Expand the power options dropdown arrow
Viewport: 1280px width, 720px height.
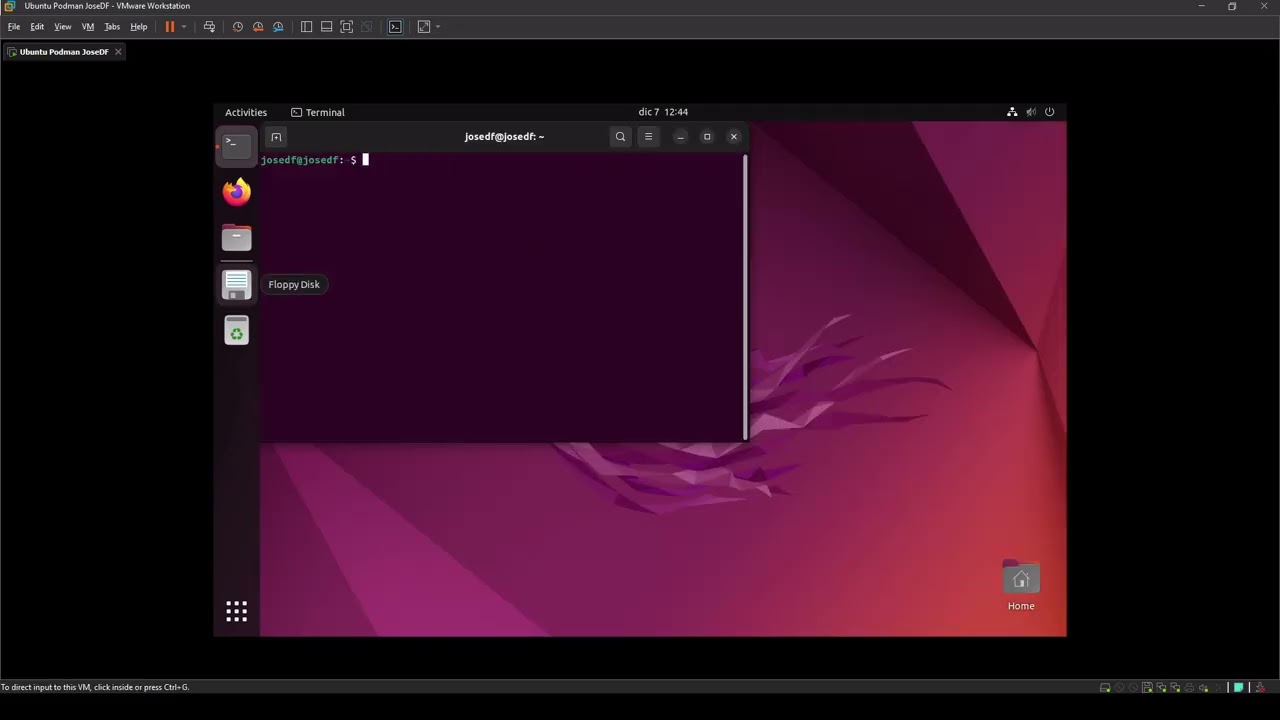tap(184, 27)
